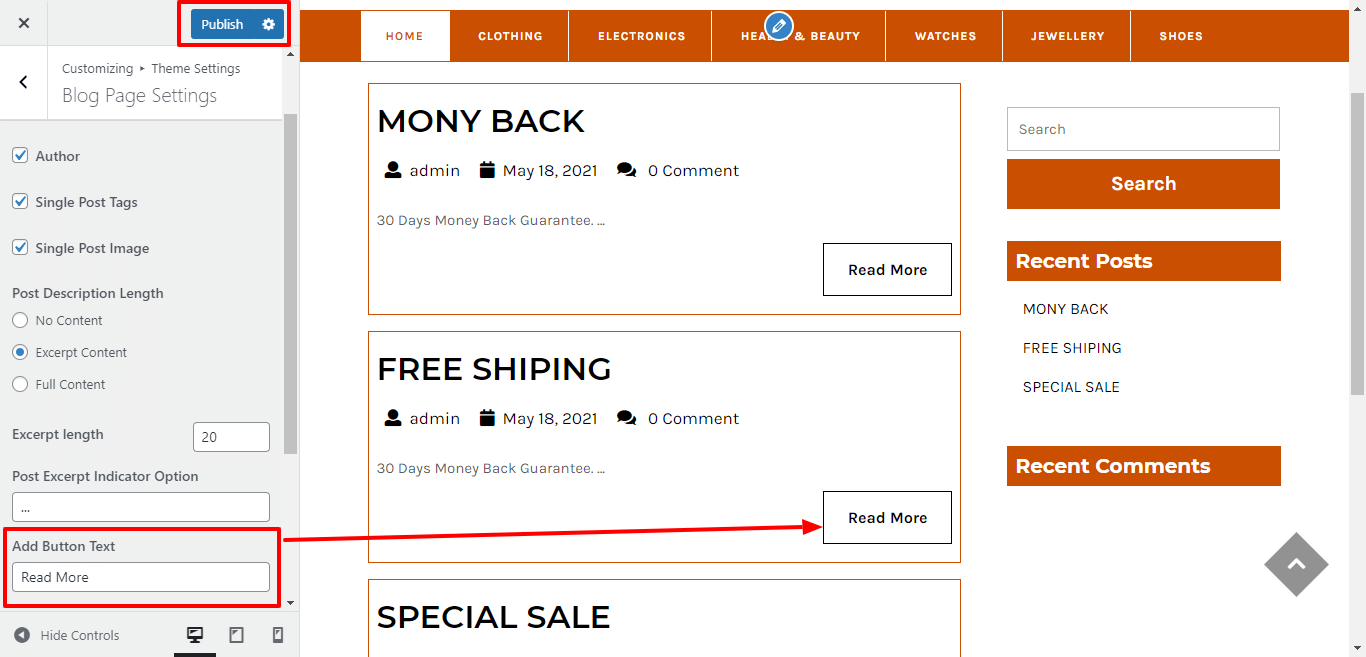This screenshot has height=657, width=1366.
Task: Open publish settings gear icon
Action: point(268,24)
